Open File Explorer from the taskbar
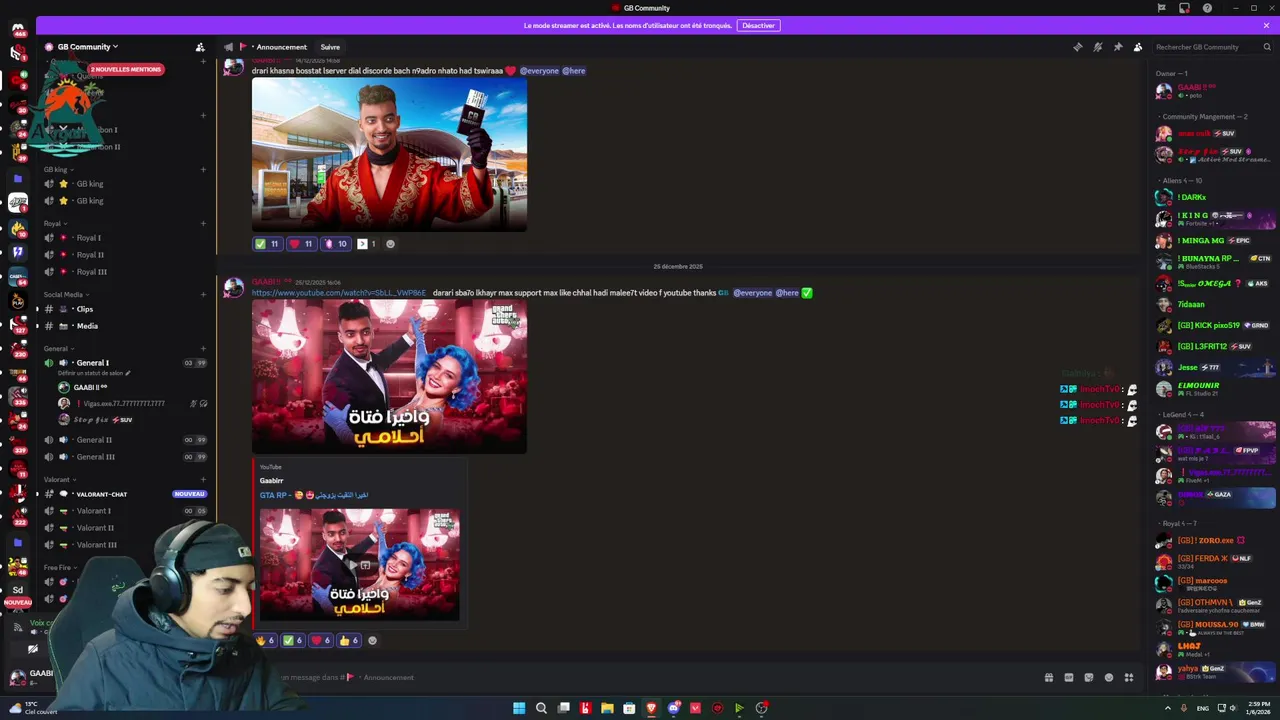Screen dimensions: 1280x720 tap(607, 708)
